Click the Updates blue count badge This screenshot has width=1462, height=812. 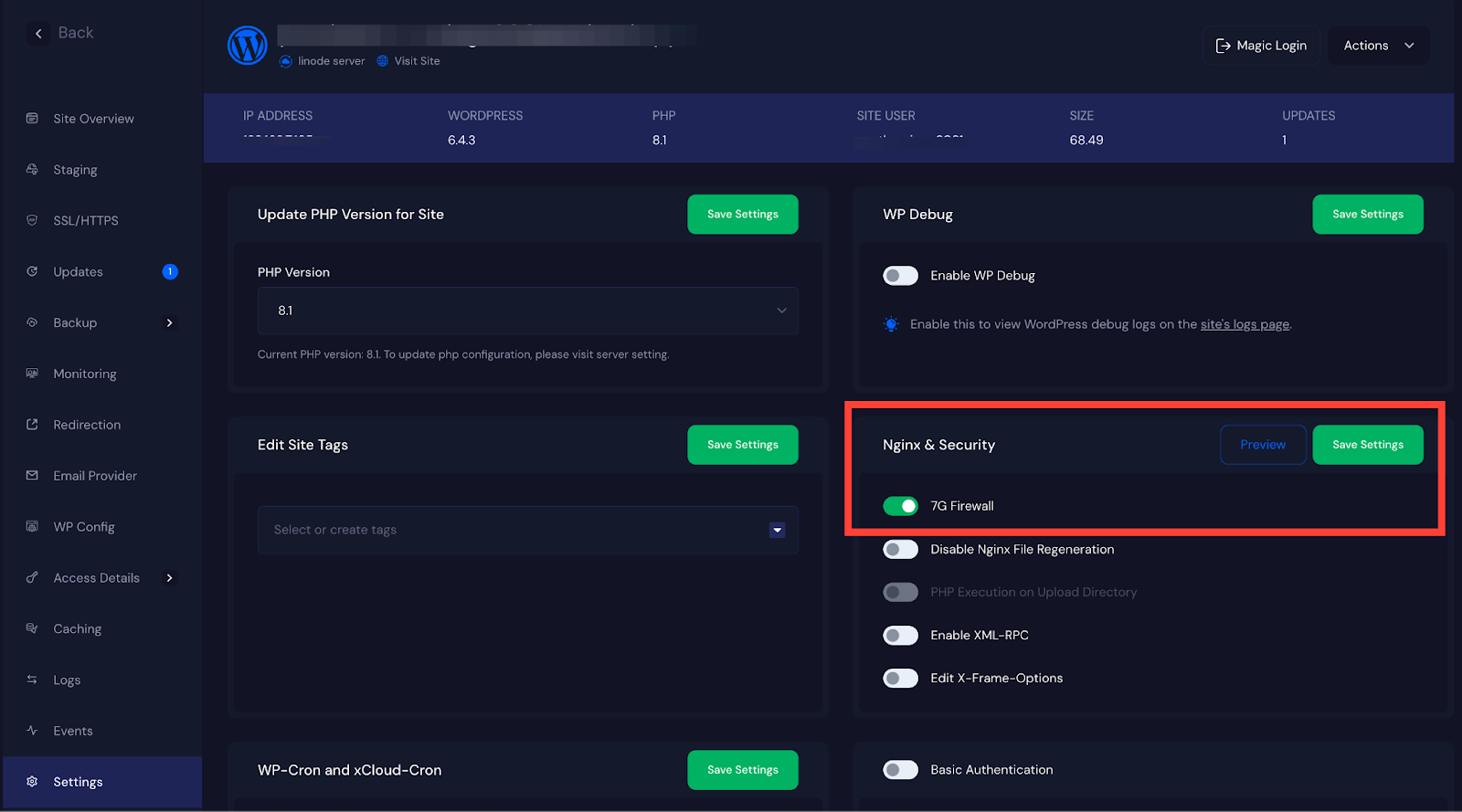coord(170,271)
